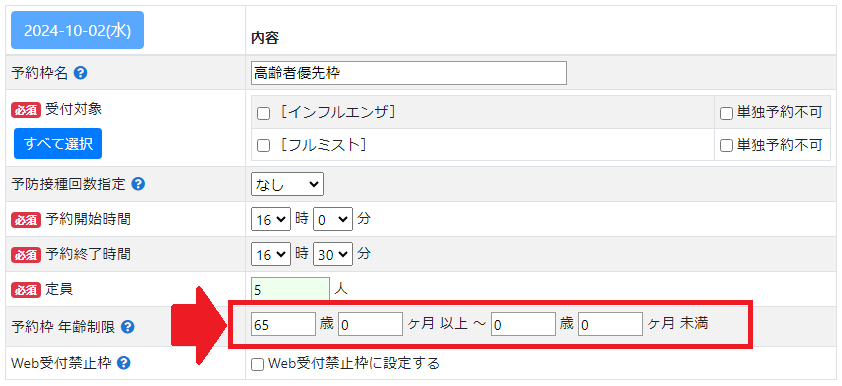This screenshot has height=386, width=842.
Task: Enable 単独予約不可 for インフルエンザ row
Action: pos(727,114)
